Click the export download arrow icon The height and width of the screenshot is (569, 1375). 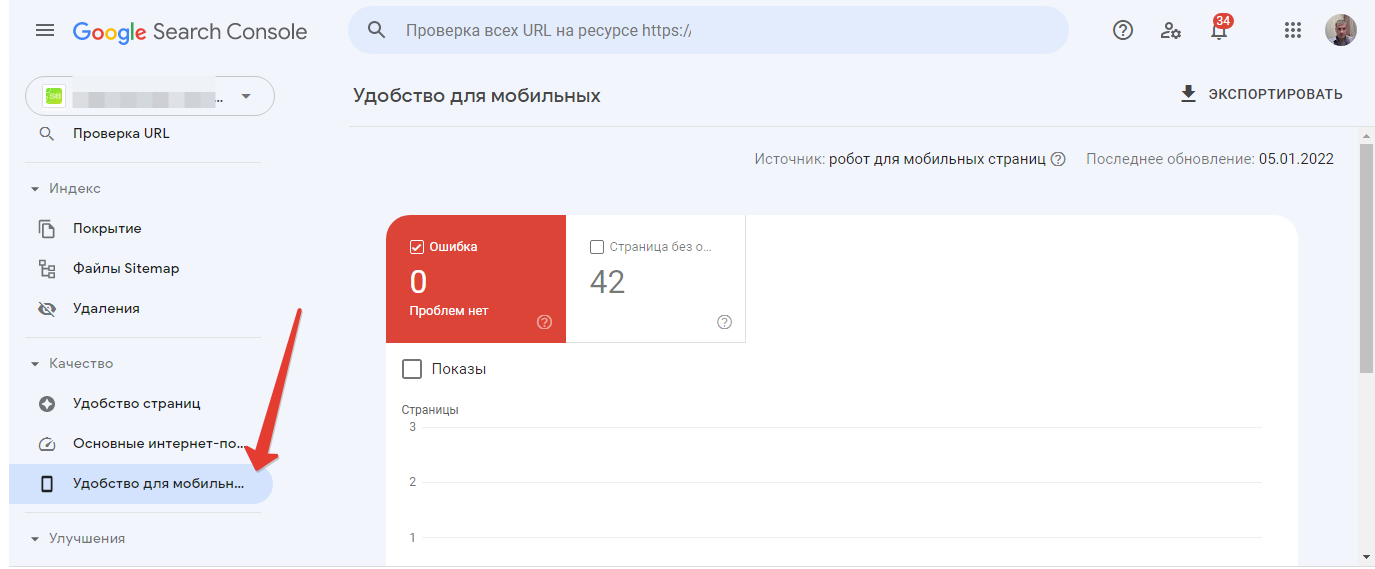point(1188,94)
